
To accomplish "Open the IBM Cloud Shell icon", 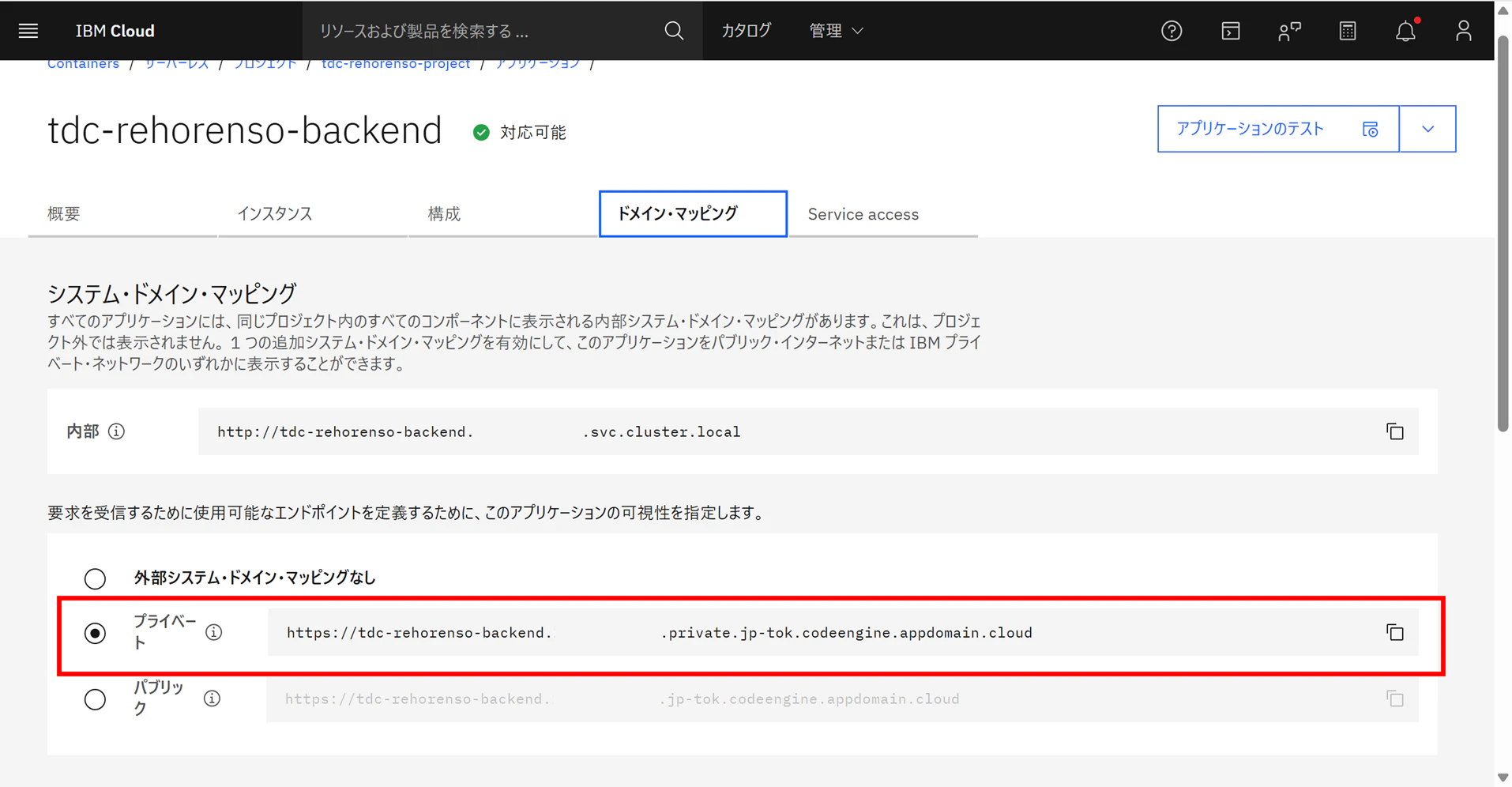I will 1230,31.
